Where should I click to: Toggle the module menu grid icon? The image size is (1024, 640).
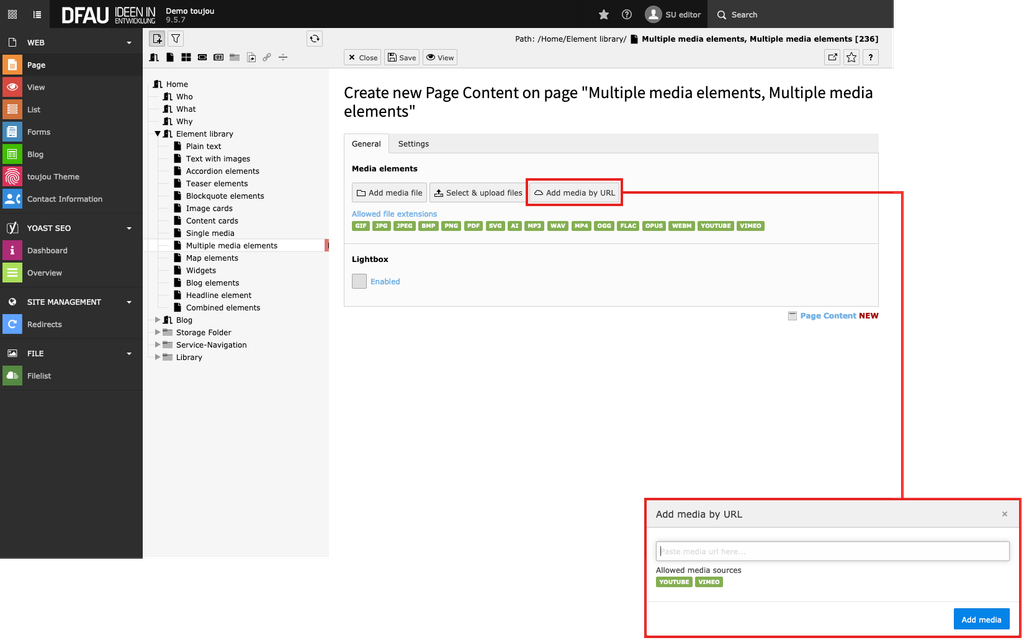point(12,15)
